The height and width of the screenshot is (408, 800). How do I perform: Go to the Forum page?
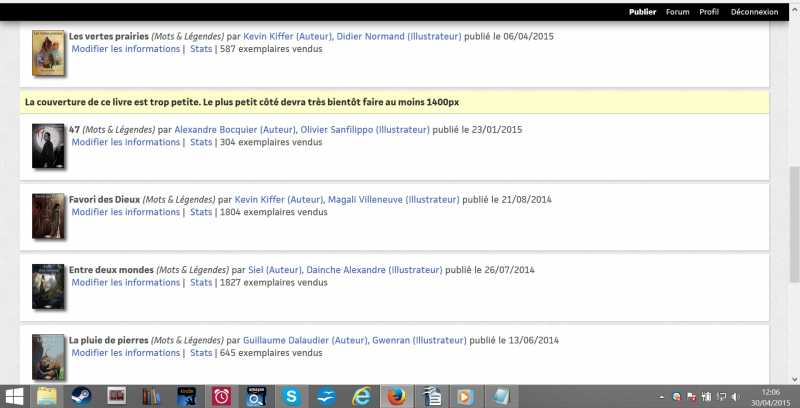pos(677,12)
